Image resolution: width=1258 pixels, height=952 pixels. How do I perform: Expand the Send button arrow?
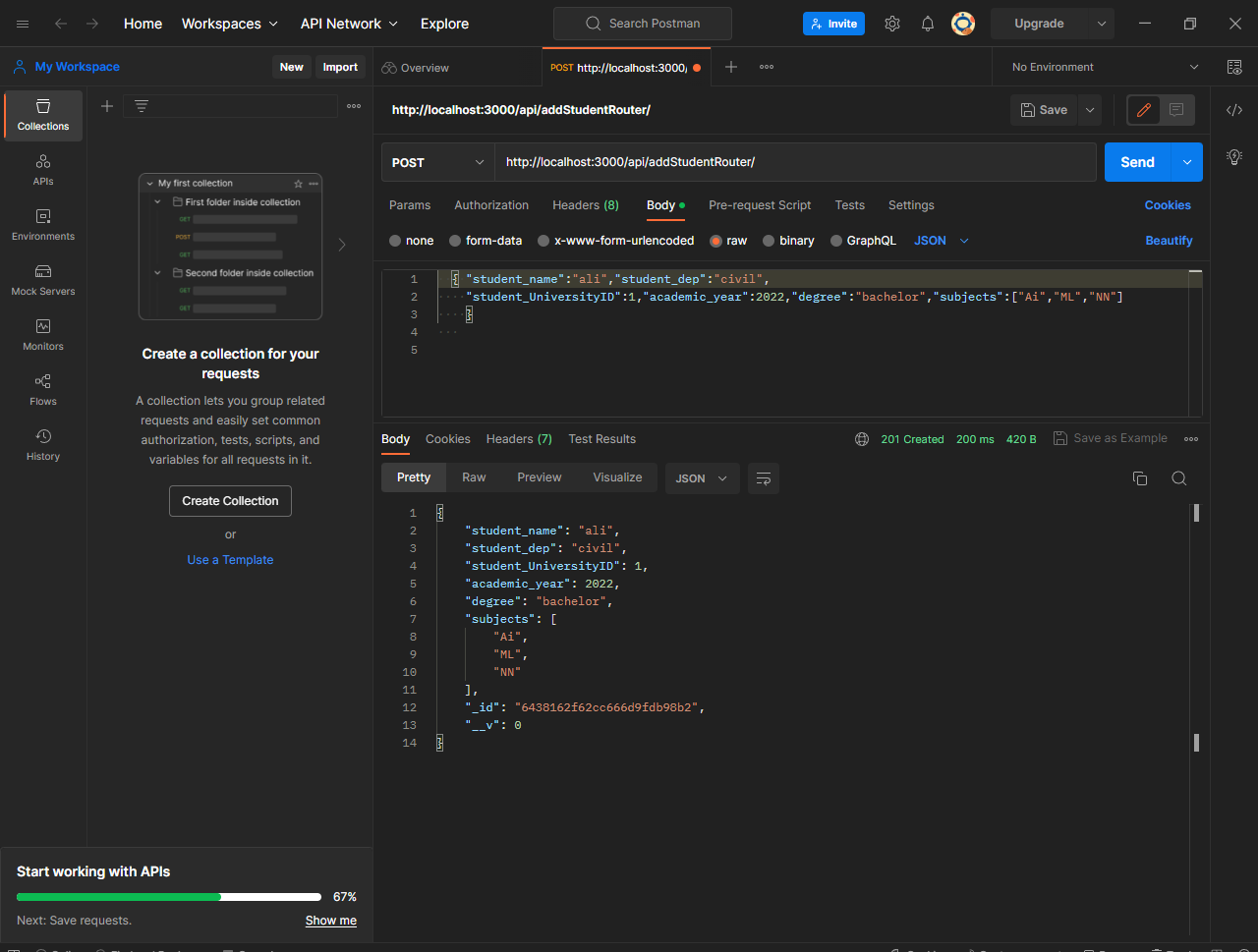[1187, 162]
